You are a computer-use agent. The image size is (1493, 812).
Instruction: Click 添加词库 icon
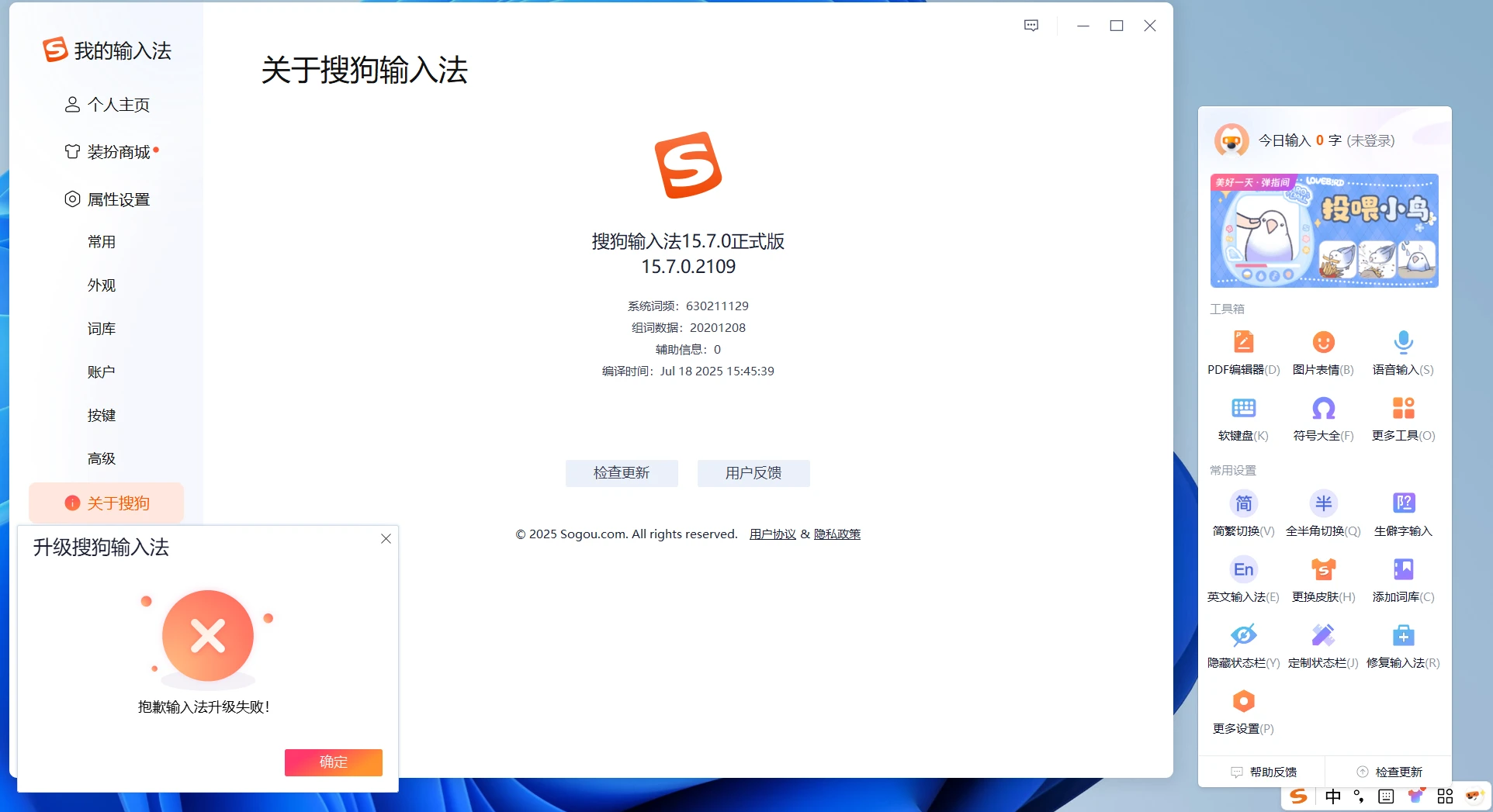coord(1403,569)
